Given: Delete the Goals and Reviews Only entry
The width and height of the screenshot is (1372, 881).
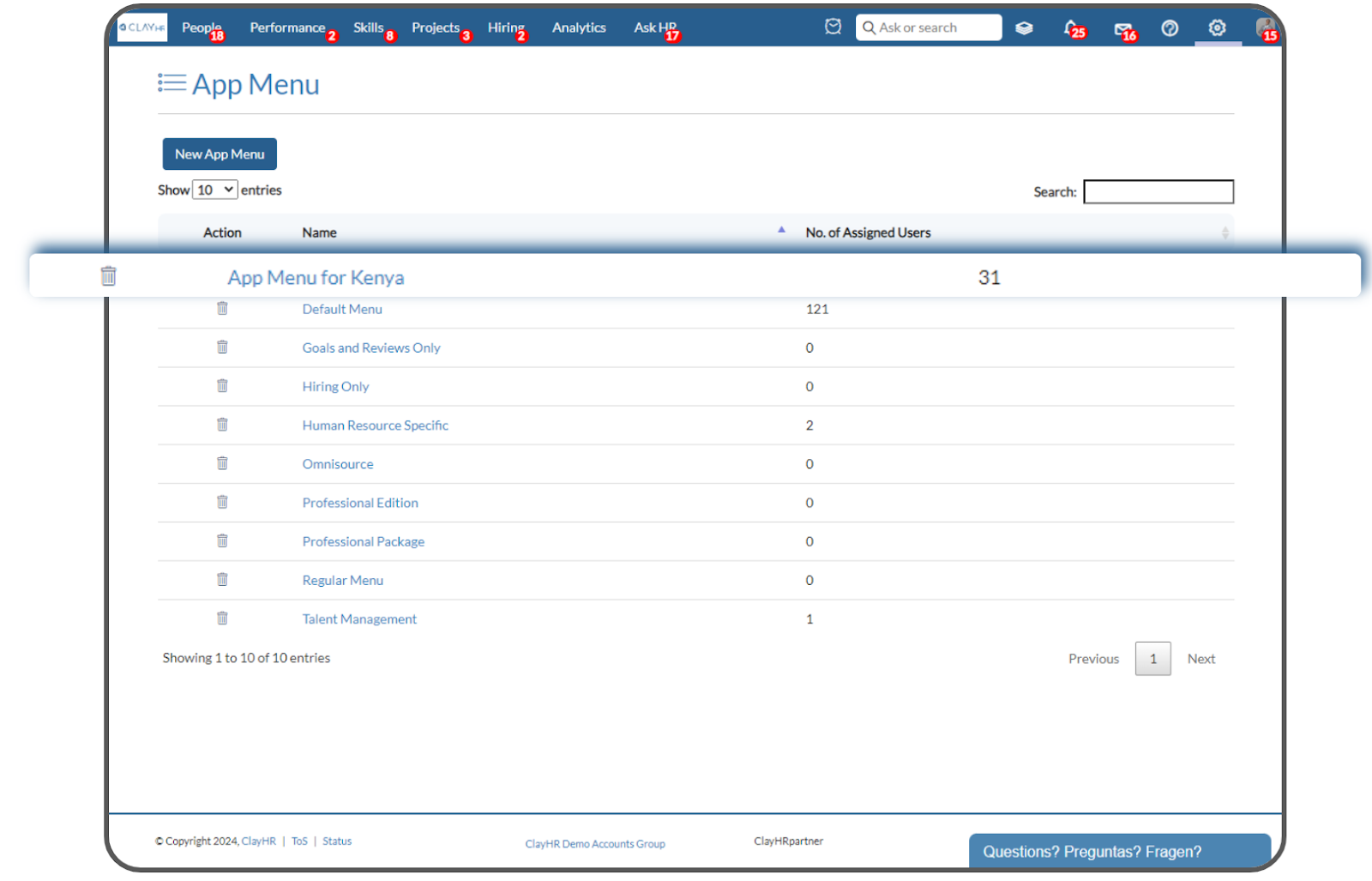Looking at the screenshot, I should pyautogui.click(x=222, y=347).
